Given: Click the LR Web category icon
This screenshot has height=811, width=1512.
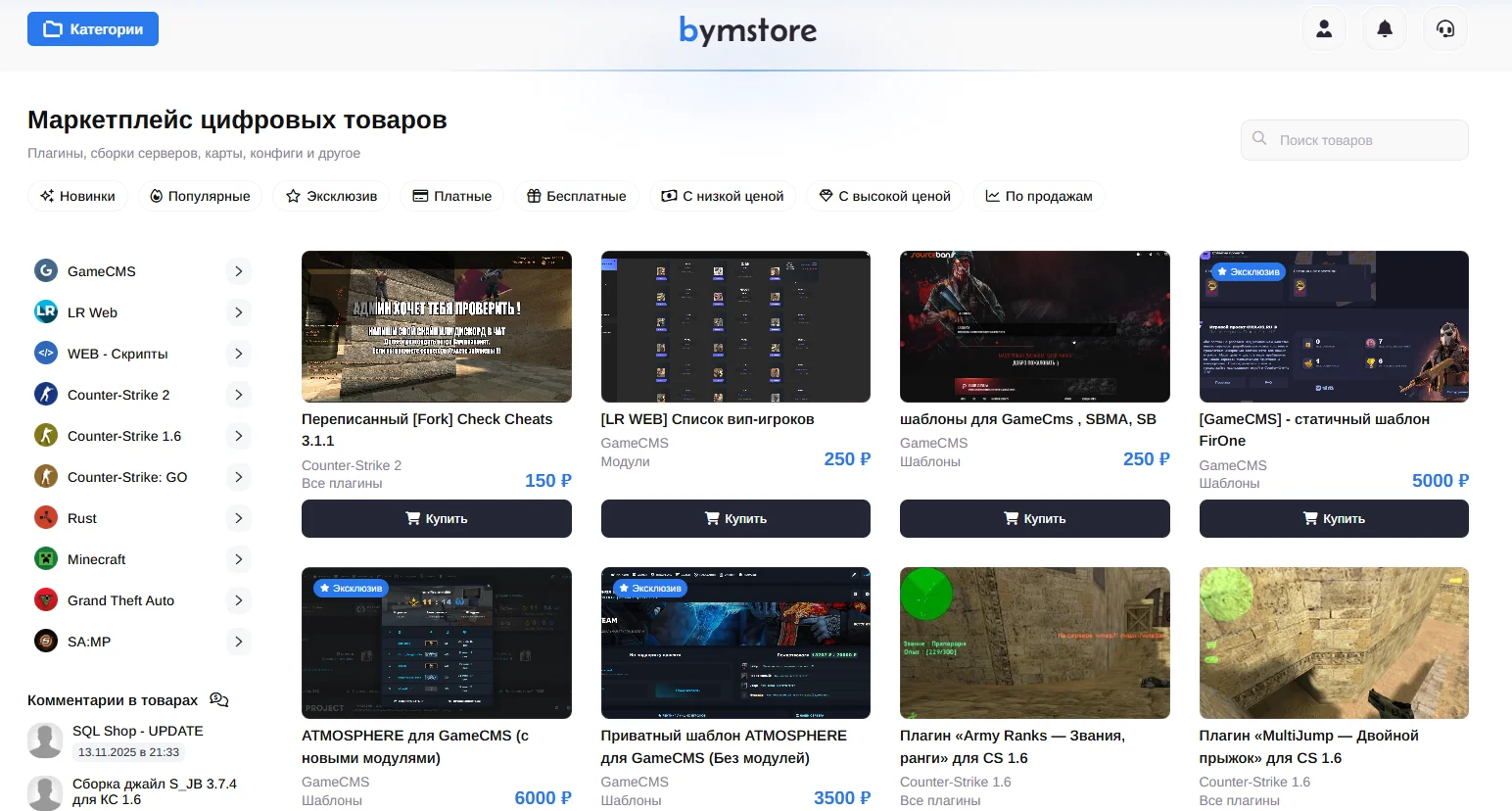Looking at the screenshot, I should 46,311.
